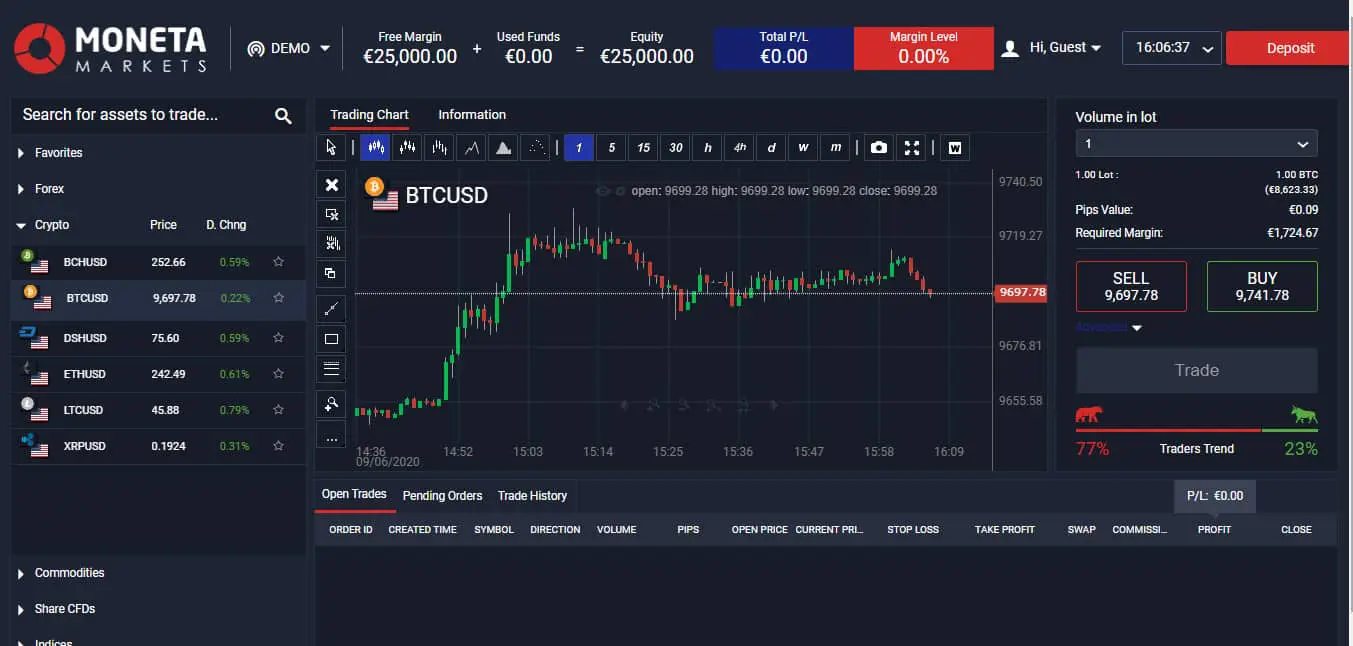Click the search magnifier icon
The image size is (1353, 646).
pyautogui.click(x=283, y=116)
